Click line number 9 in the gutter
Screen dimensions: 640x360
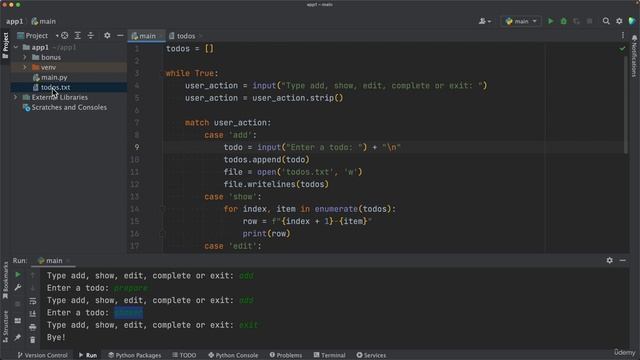[137, 147]
